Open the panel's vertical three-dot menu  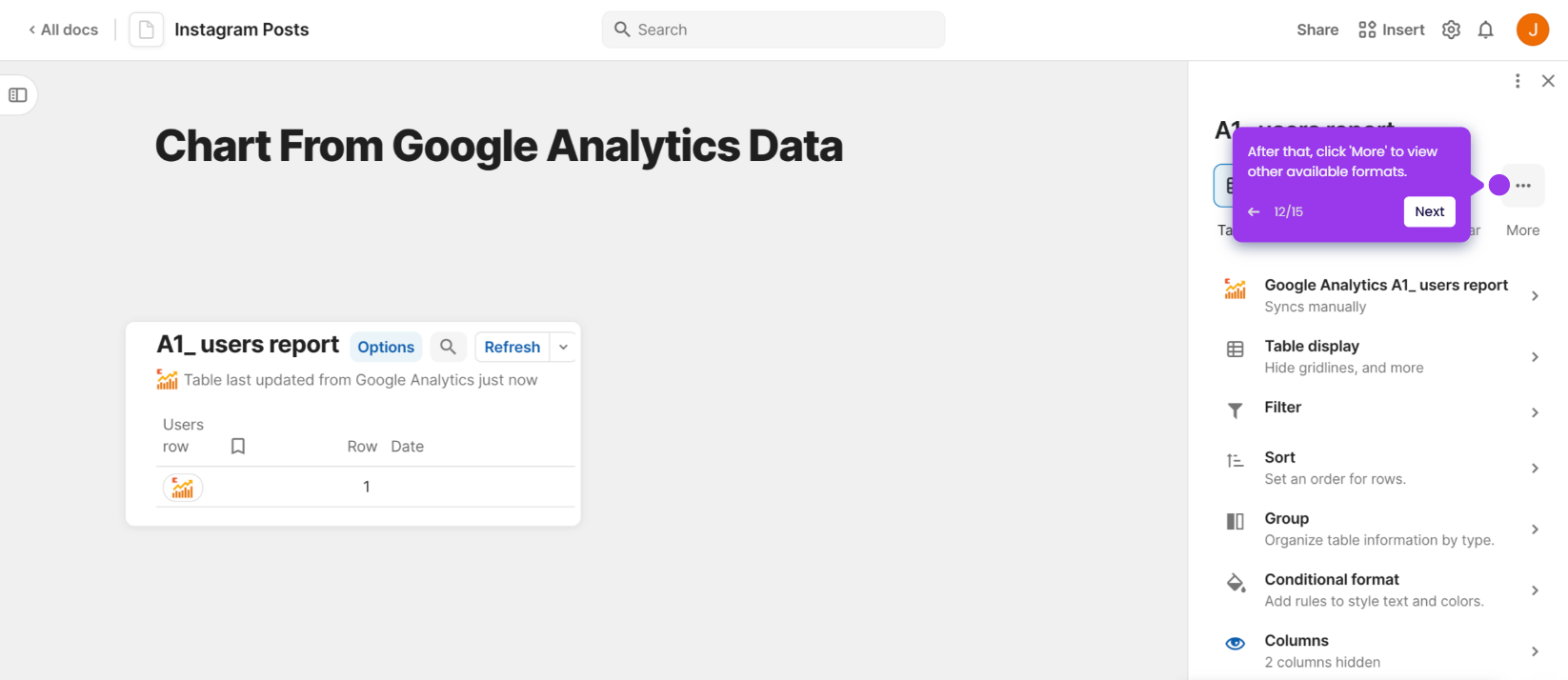(1518, 81)
